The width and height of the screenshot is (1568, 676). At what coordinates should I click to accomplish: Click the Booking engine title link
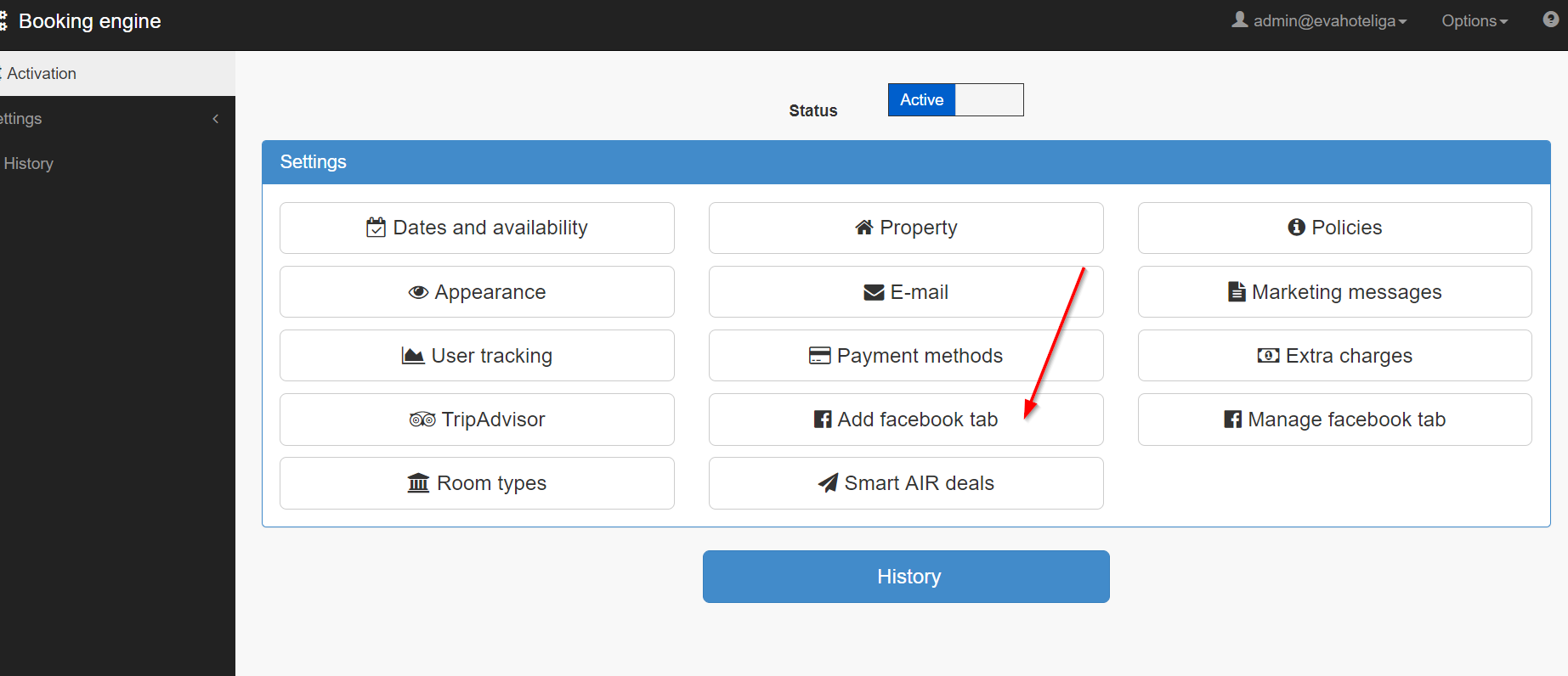pos(89,21)
